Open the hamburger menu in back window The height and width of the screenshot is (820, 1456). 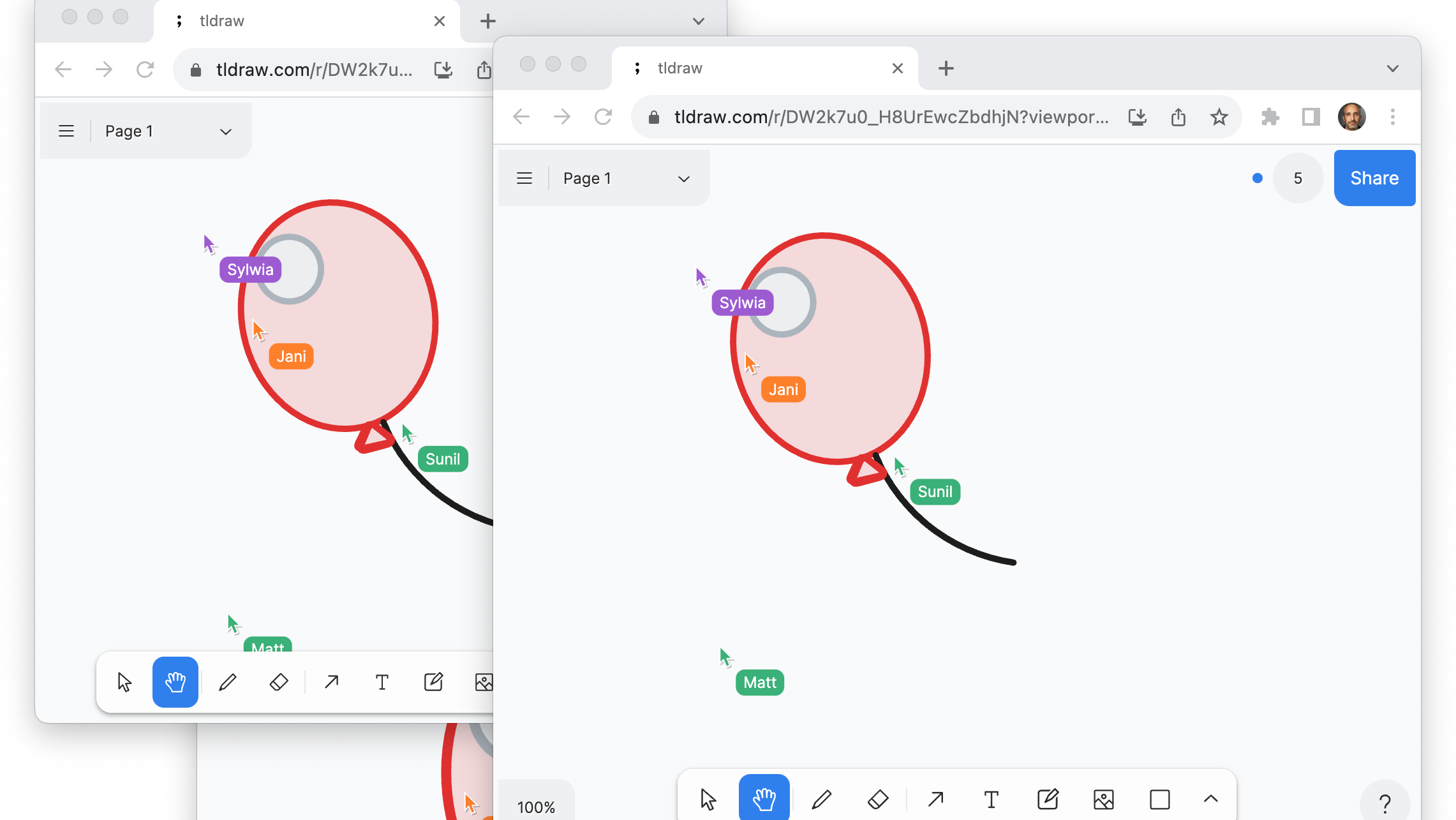coord(66,131)
